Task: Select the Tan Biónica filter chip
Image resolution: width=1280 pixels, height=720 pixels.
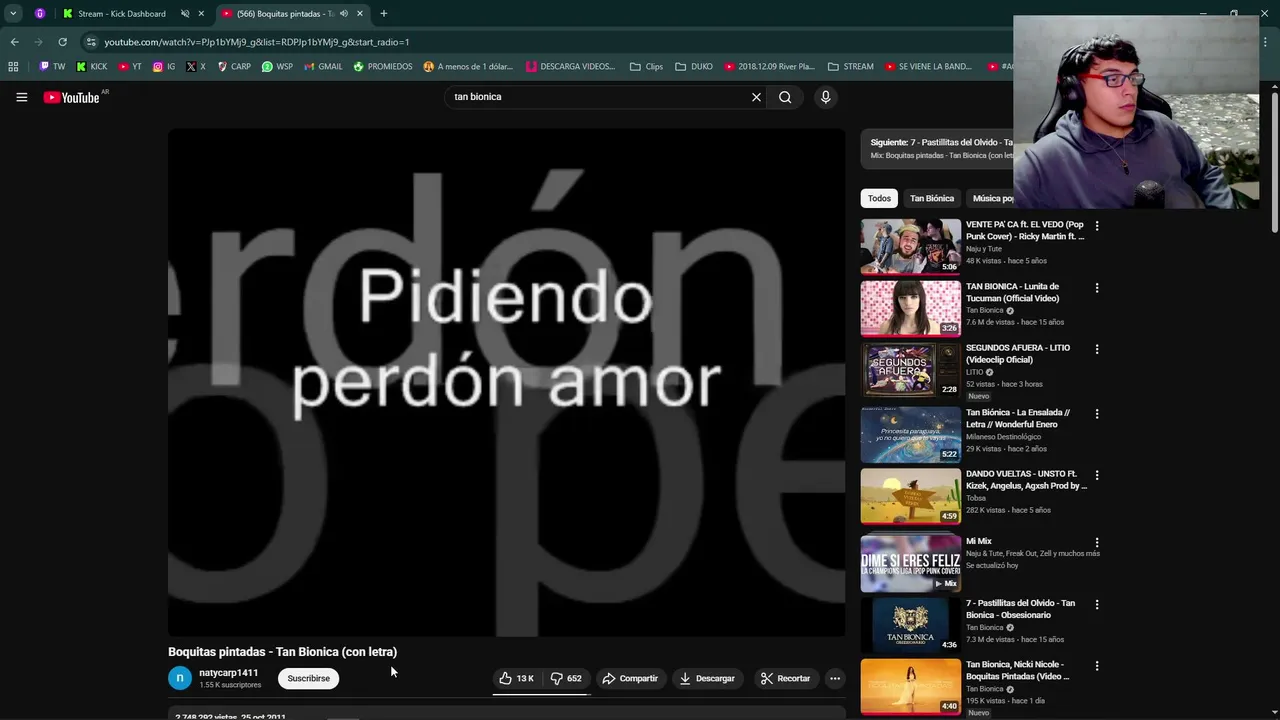Action: pyautogui.click(x=932, y=198)
